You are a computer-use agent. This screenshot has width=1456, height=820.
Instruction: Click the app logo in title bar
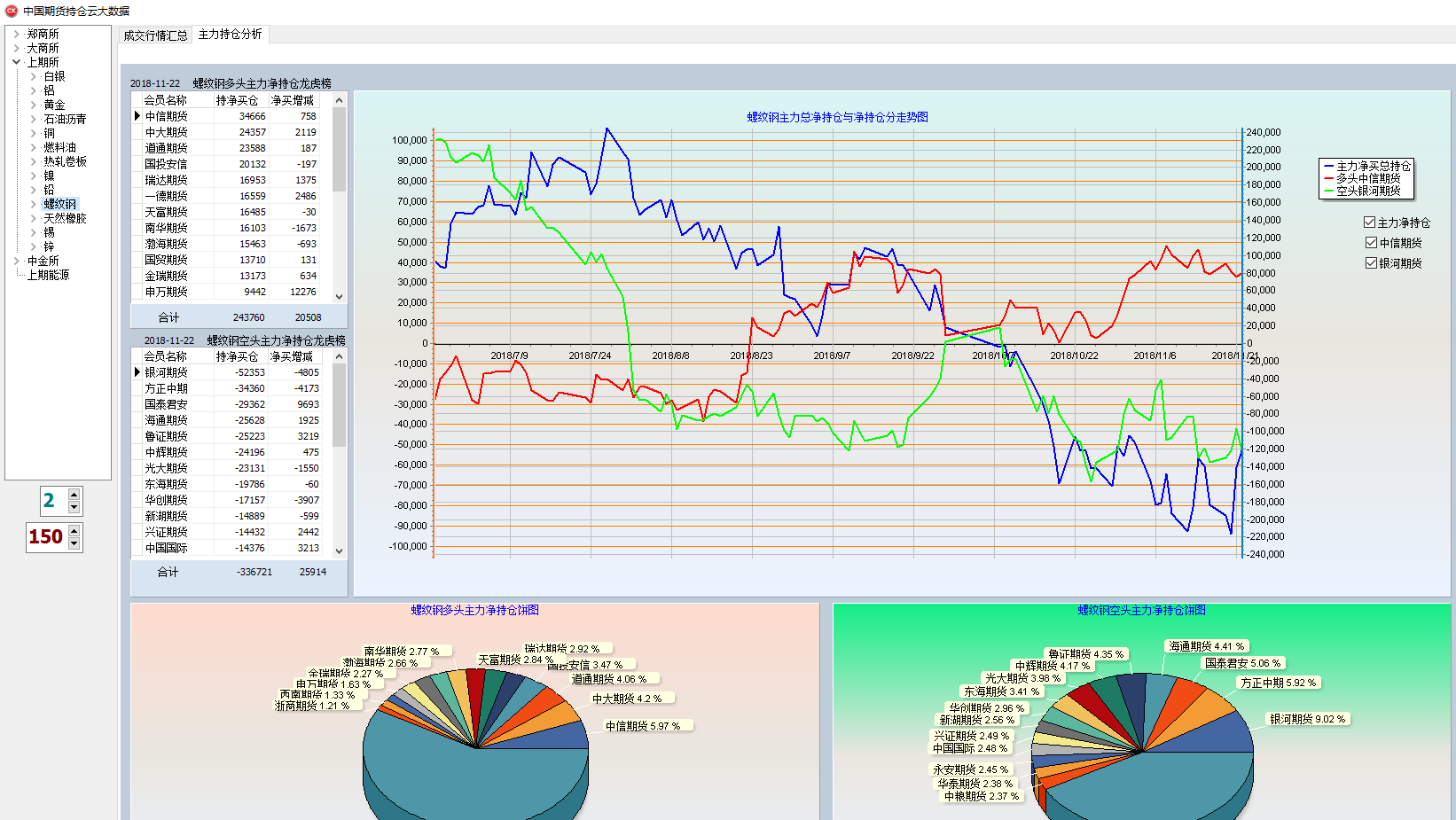pyautogui.click(x=12, y=11)
